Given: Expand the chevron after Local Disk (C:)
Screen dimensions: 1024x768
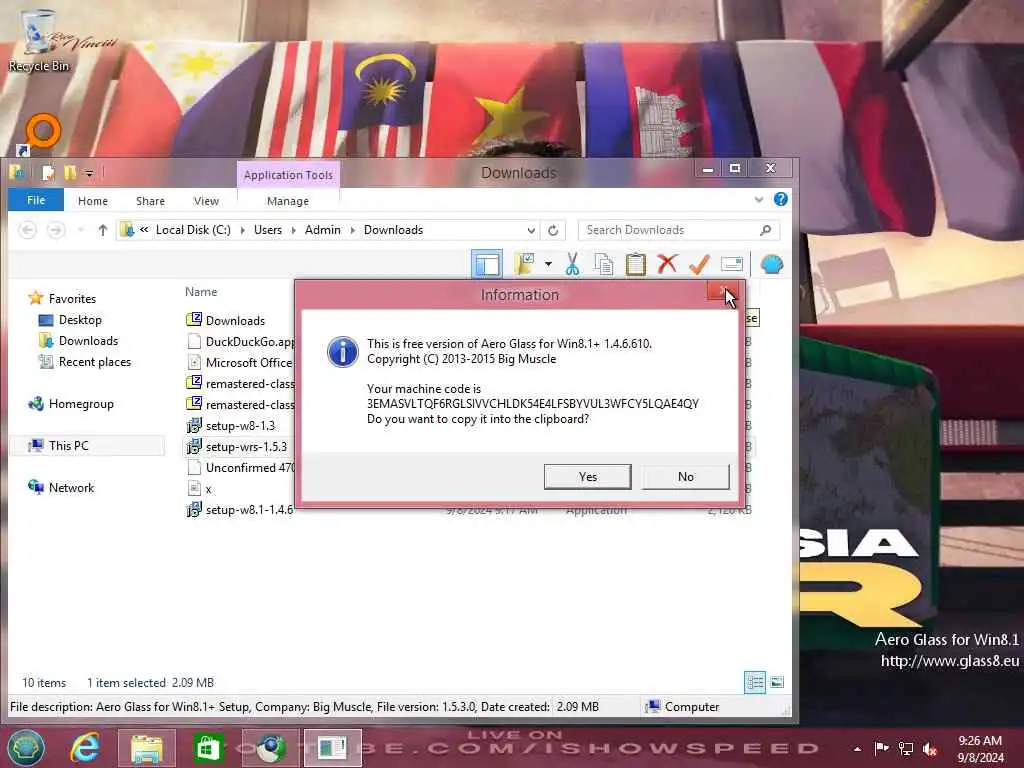Looking at the screenshot, I should pos(242,230).
